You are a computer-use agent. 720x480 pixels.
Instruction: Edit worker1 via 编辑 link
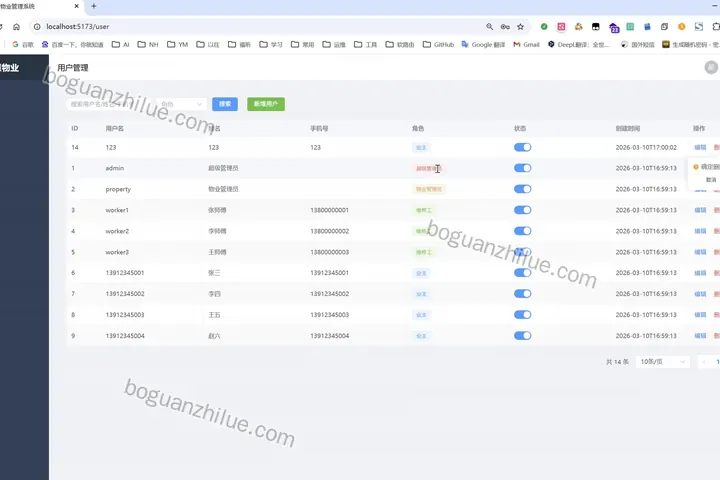pos(700,210)
